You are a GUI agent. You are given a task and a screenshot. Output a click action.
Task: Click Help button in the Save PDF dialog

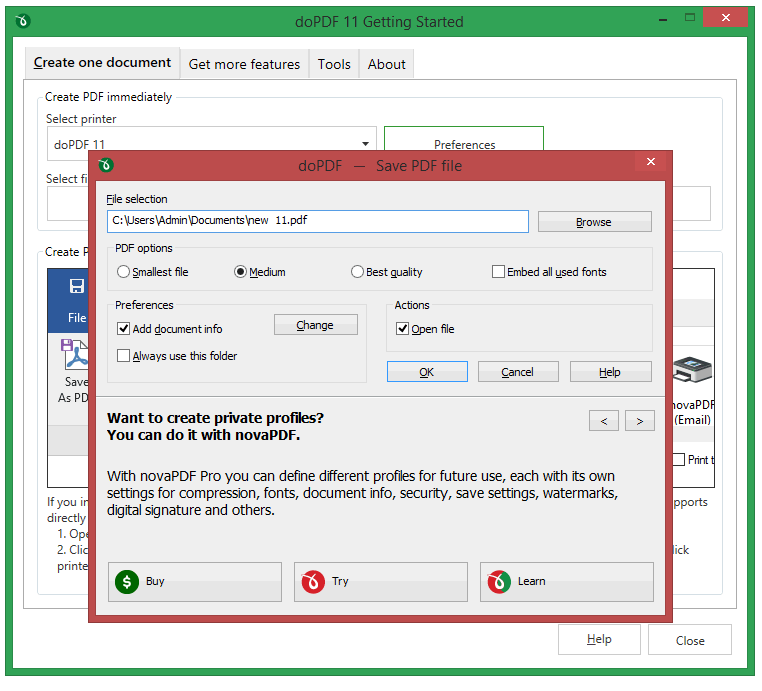tap(610, 372)
